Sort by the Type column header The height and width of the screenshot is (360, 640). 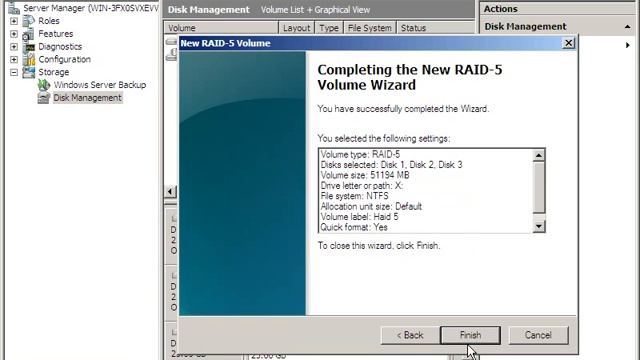(x=329, y=28)
